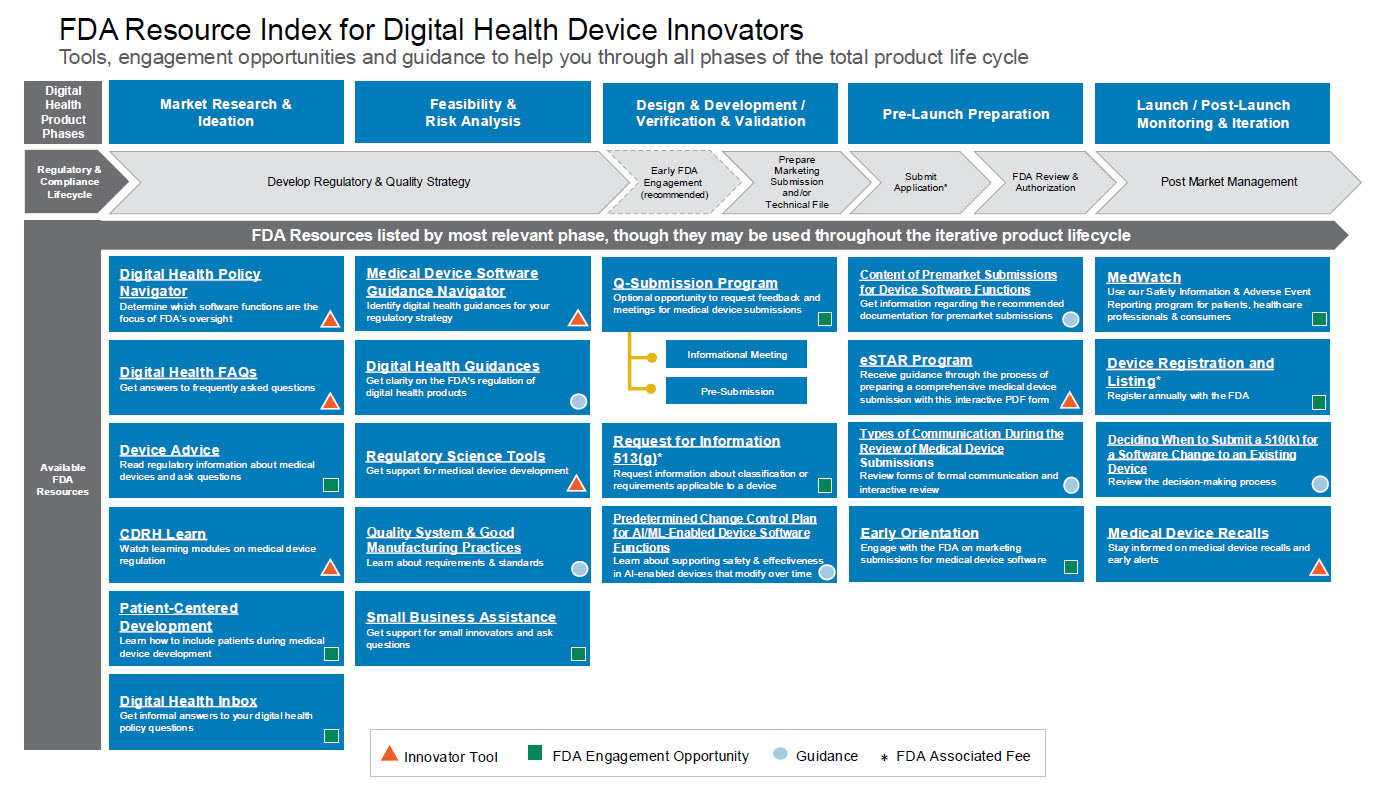Click the Develop Regulatory & Quality Strategy arrow

368,182
